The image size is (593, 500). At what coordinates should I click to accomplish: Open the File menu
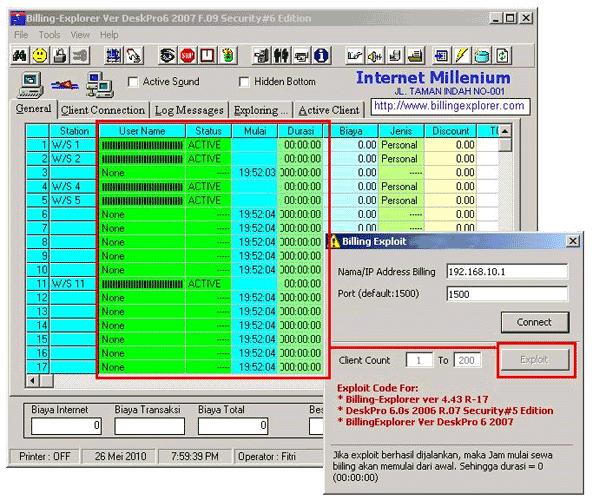[21, 35]
